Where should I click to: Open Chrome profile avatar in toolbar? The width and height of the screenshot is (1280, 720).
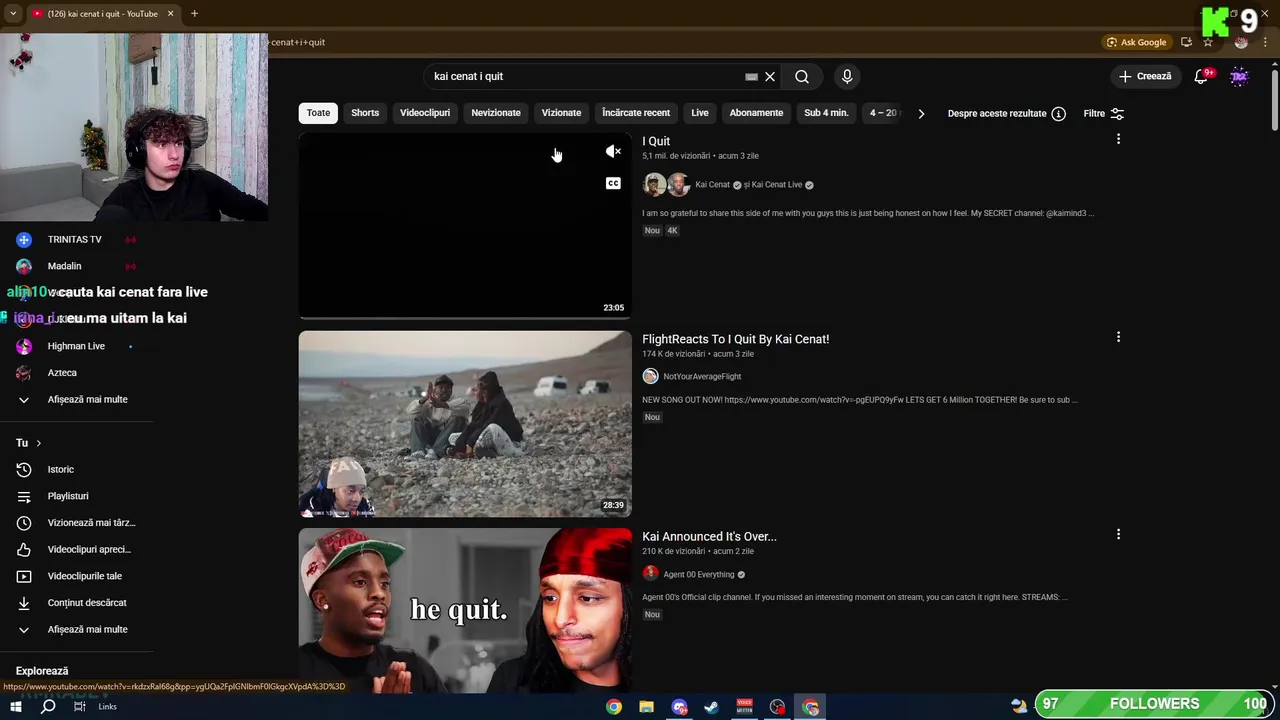coord(1241,42)
